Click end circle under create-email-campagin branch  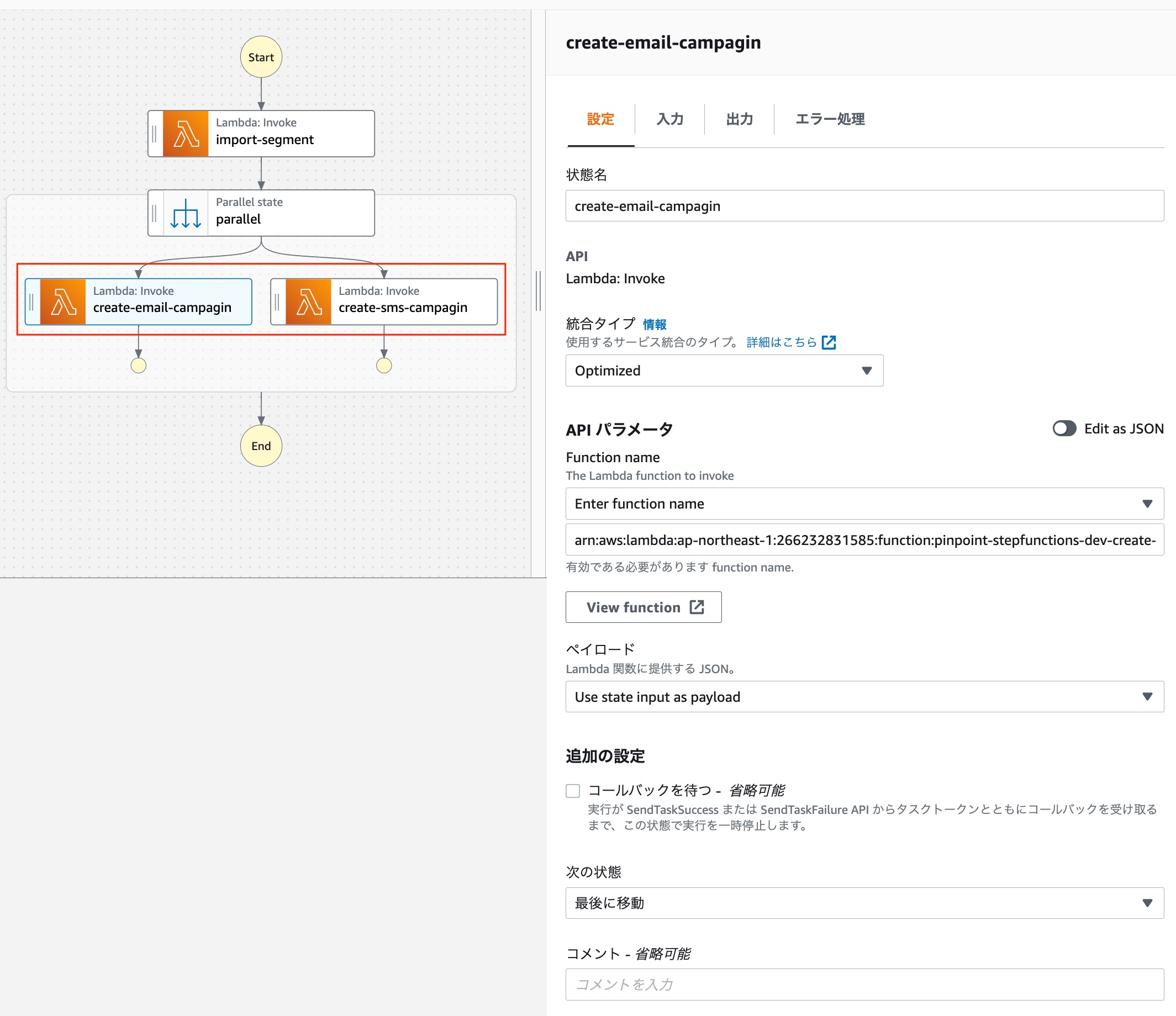click(139, 366)
